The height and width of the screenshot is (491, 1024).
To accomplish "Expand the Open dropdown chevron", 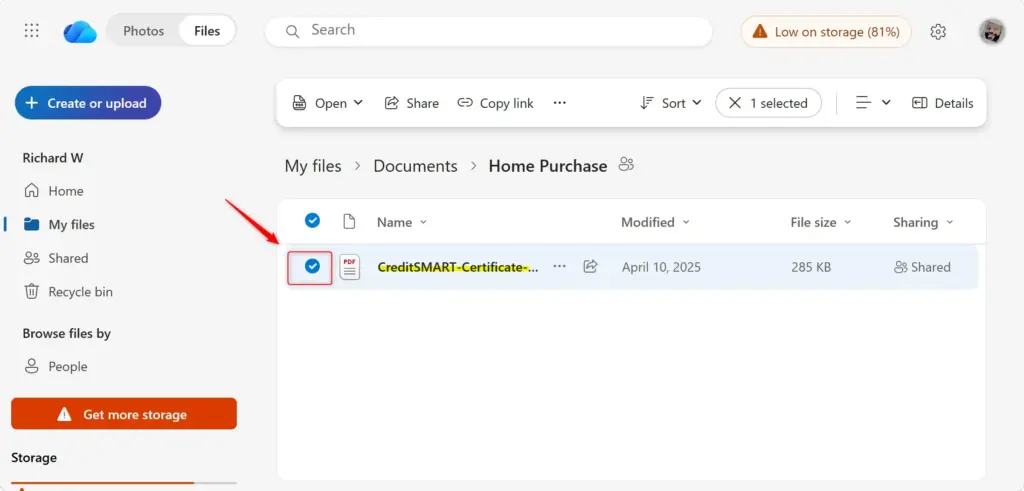I will pos(358,103).
